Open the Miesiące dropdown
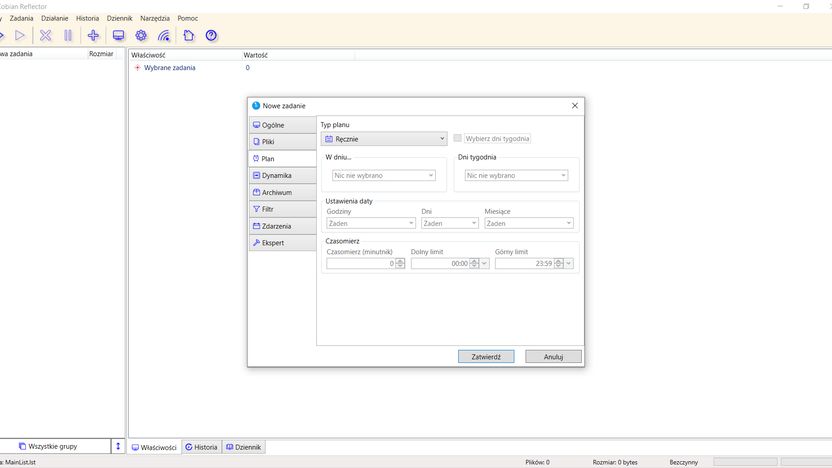Image resolution: width=832 pixels, height=468 pixels. click(x=529, y=223)
